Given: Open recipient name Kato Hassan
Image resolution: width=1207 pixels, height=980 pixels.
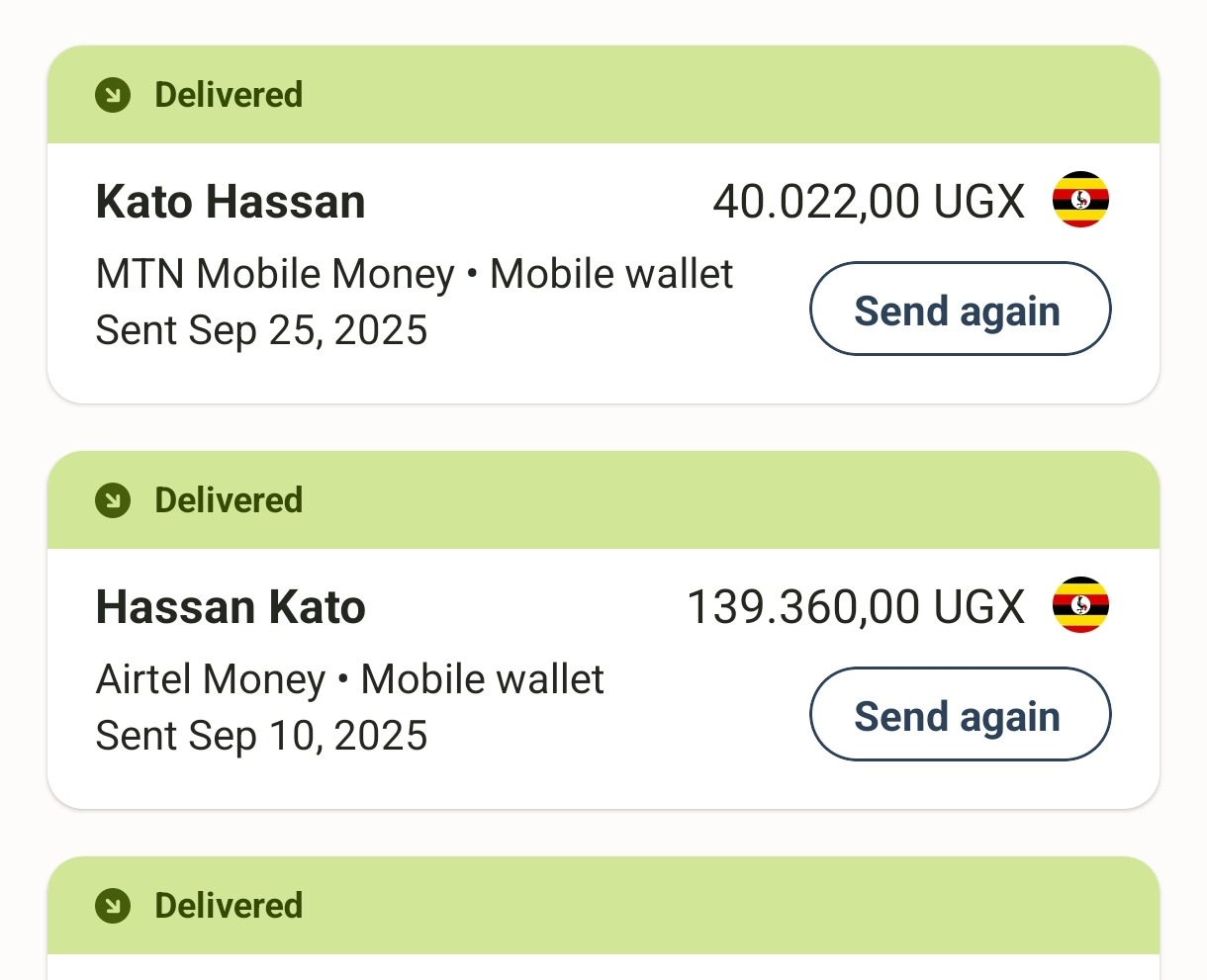Looking at the screenshot, I should tap(231, 202).
